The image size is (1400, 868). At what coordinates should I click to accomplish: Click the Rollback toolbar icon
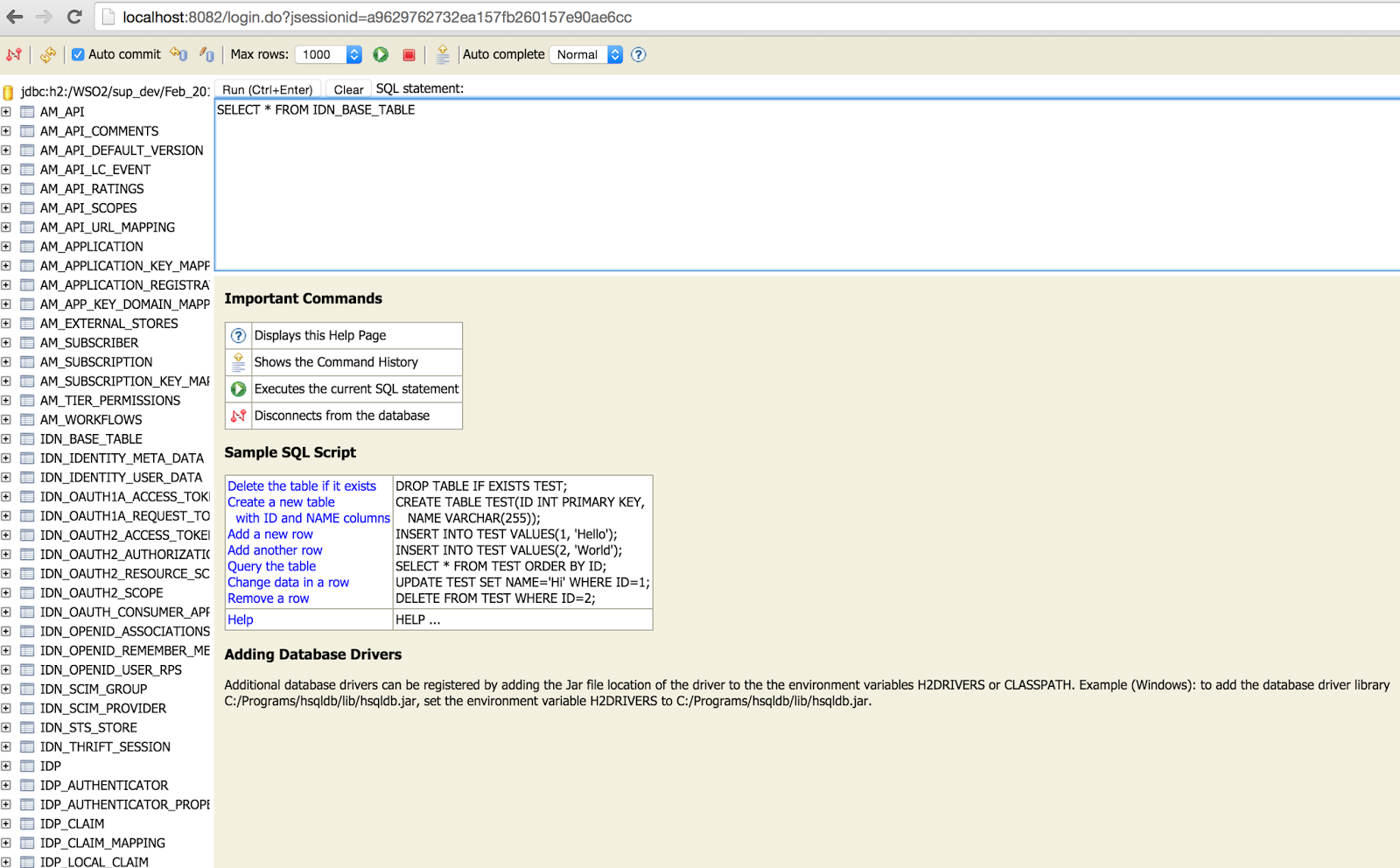point(178,54)
